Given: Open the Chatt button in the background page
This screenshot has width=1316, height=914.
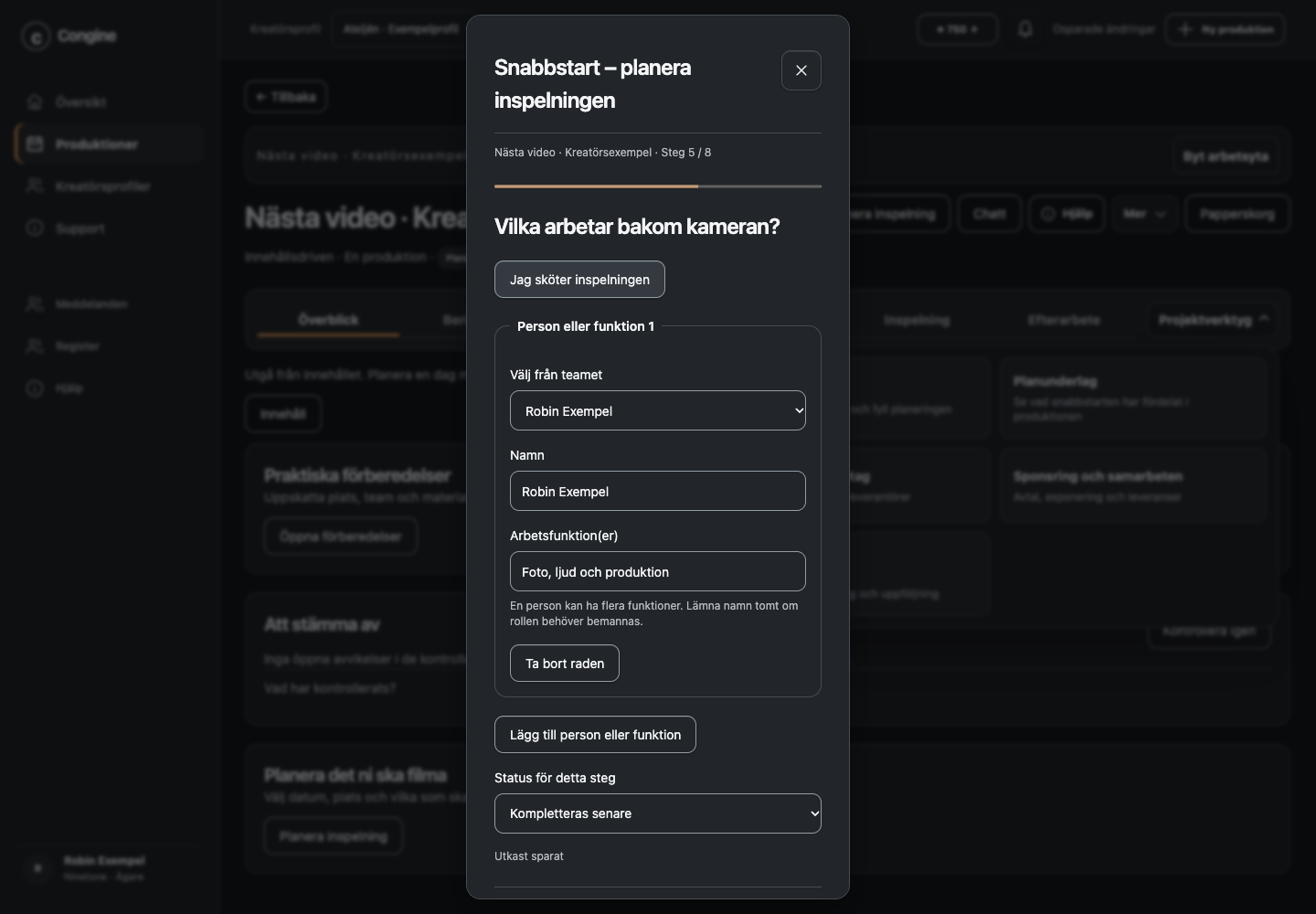Looking at the screenshot, I should pos(990,214).
